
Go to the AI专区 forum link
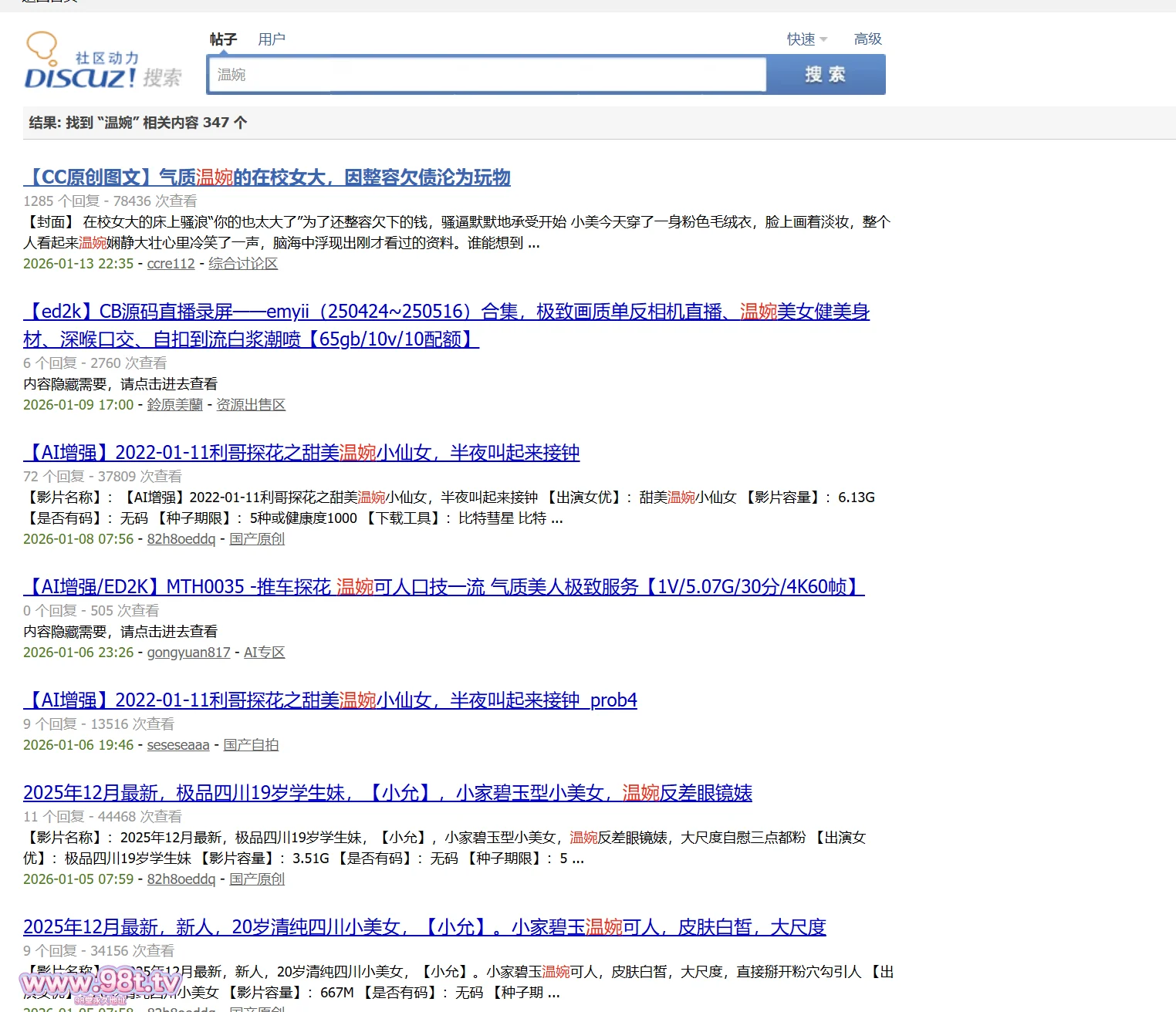[264, 653]
